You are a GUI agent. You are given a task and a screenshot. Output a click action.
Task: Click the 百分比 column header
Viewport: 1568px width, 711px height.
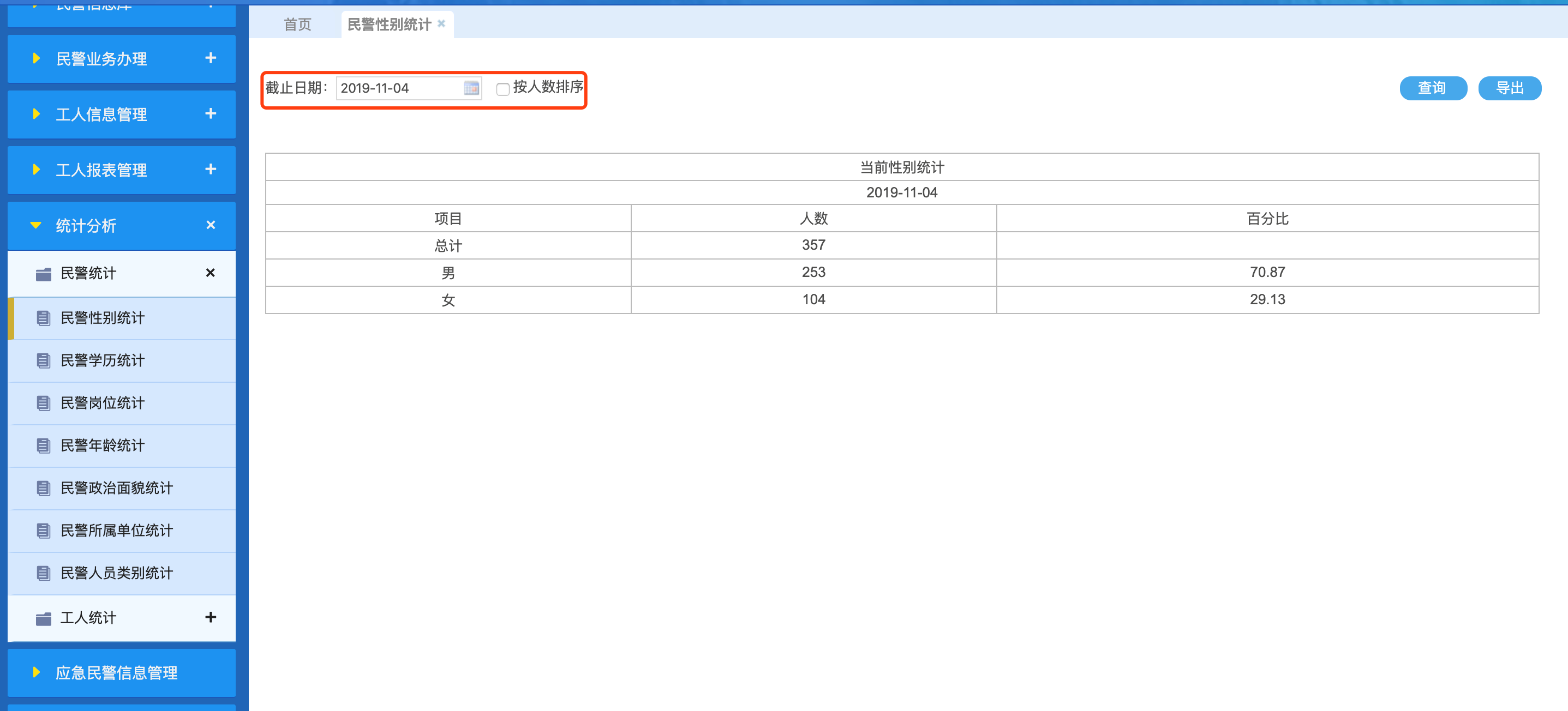[1267, 218]
